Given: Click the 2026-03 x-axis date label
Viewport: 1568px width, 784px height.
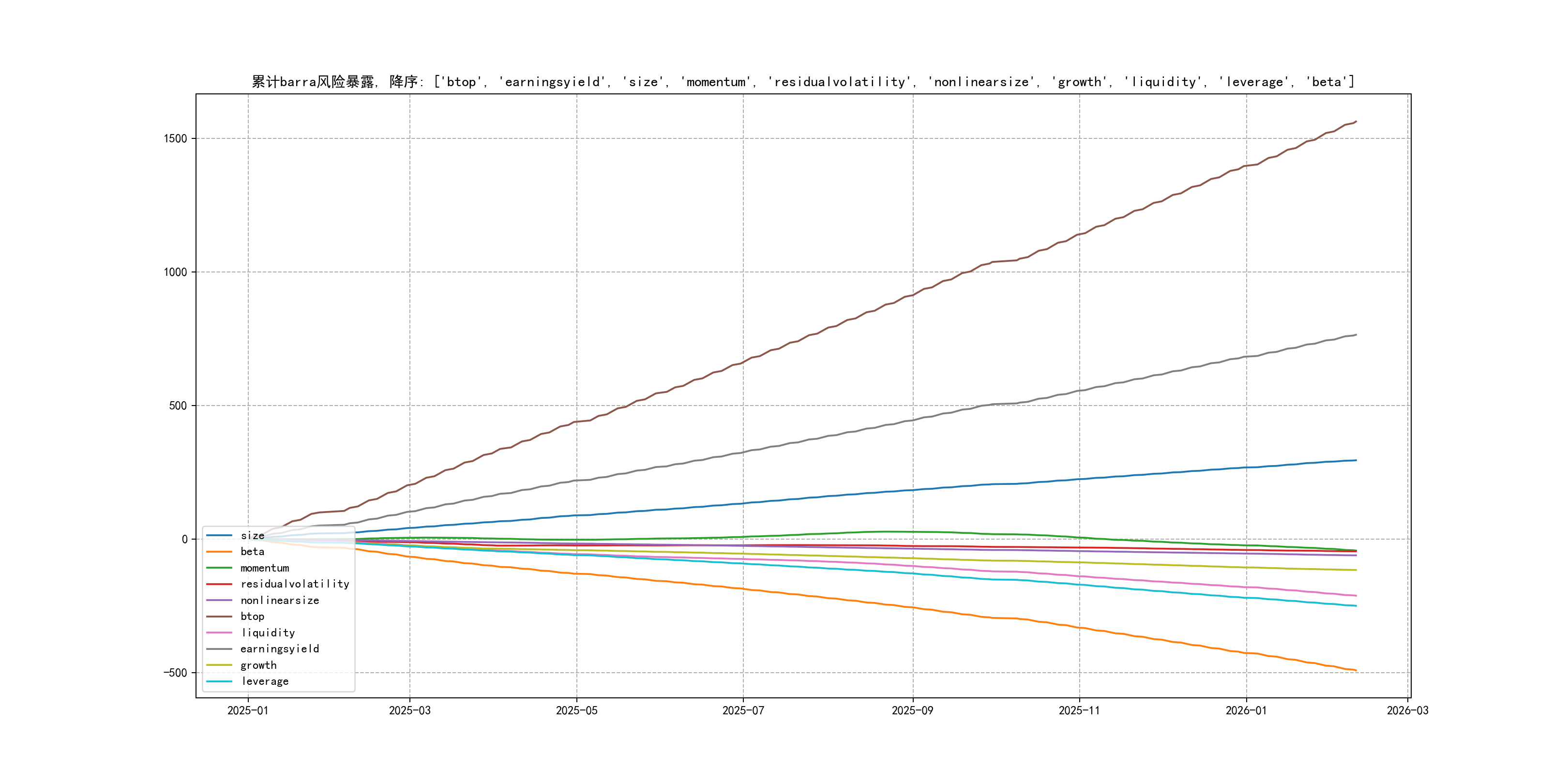Looking at the screenshot, I should point(1407,710).
